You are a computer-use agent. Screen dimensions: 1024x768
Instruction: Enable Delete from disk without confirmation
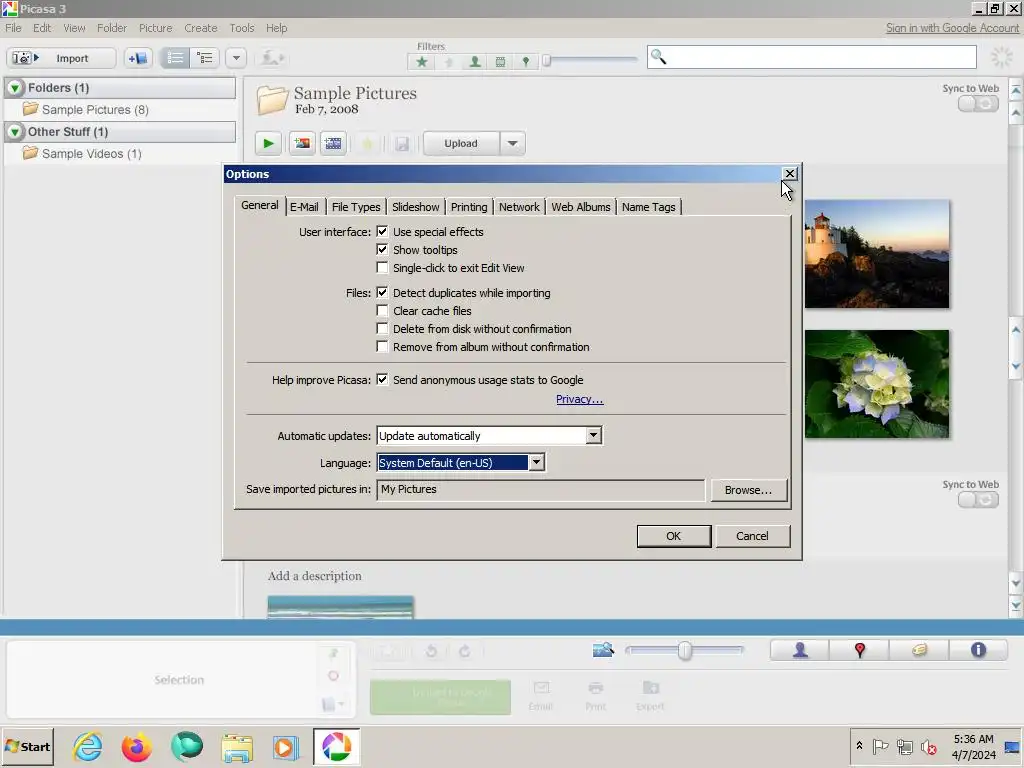[382, 328]
